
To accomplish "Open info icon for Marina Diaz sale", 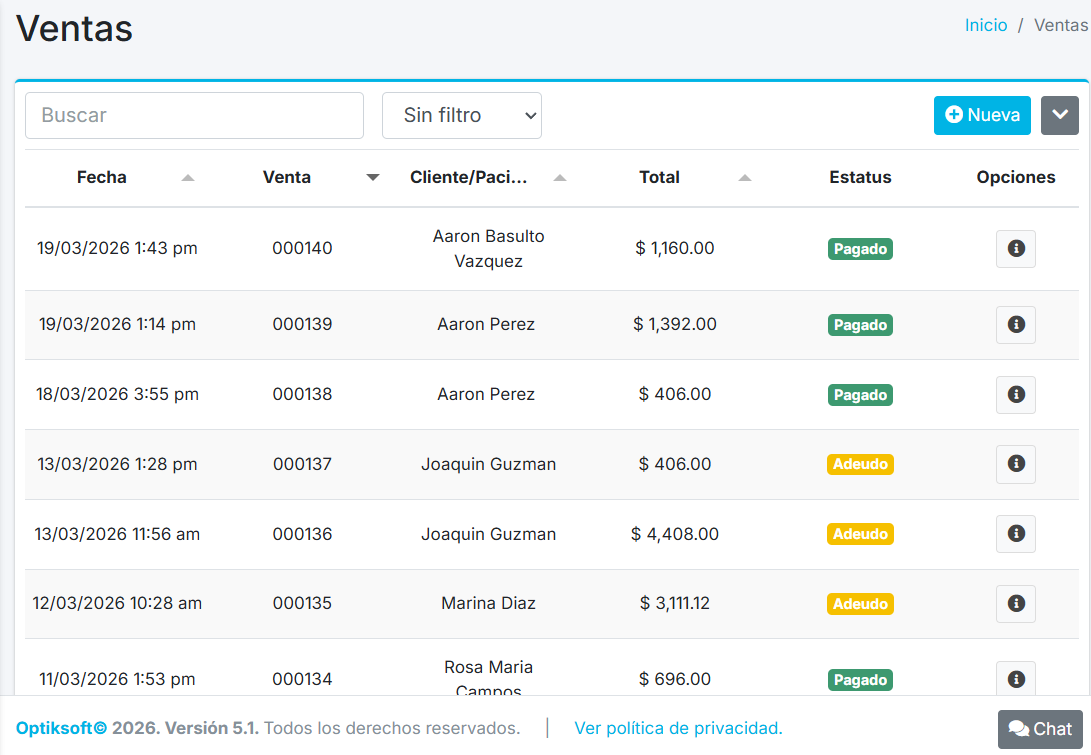I will (x=1015, y=604).
